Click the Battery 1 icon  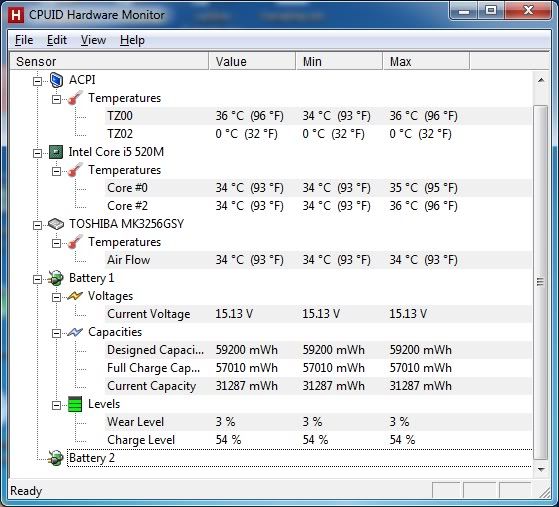[56, 278]
